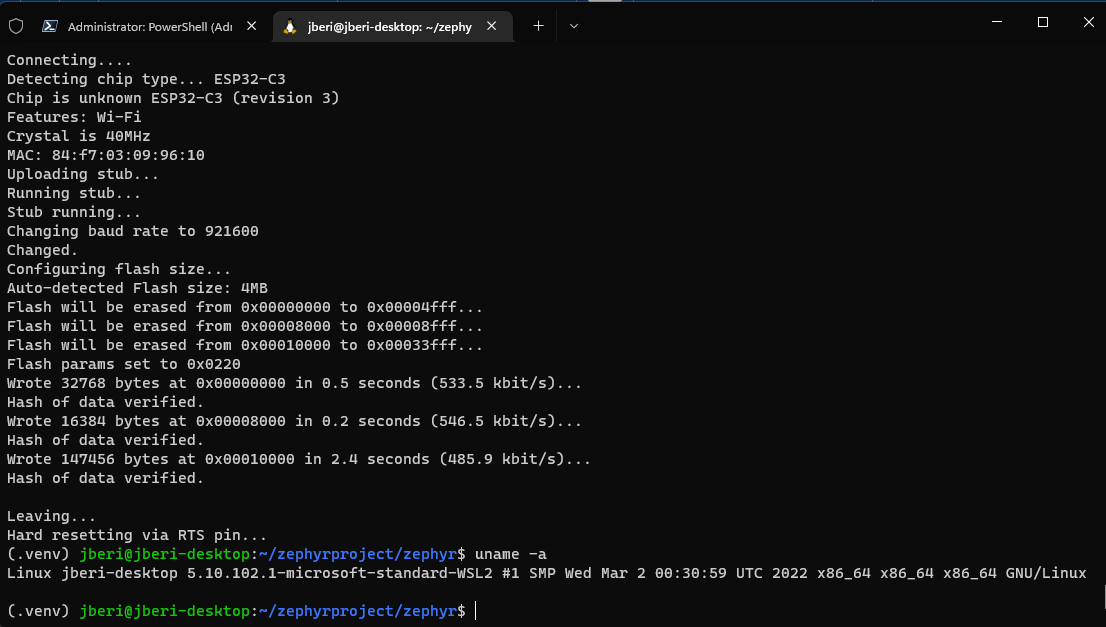1106x627 pixels.
Task: Click at the final shell prompt cursor
Action: click(476, 611)
